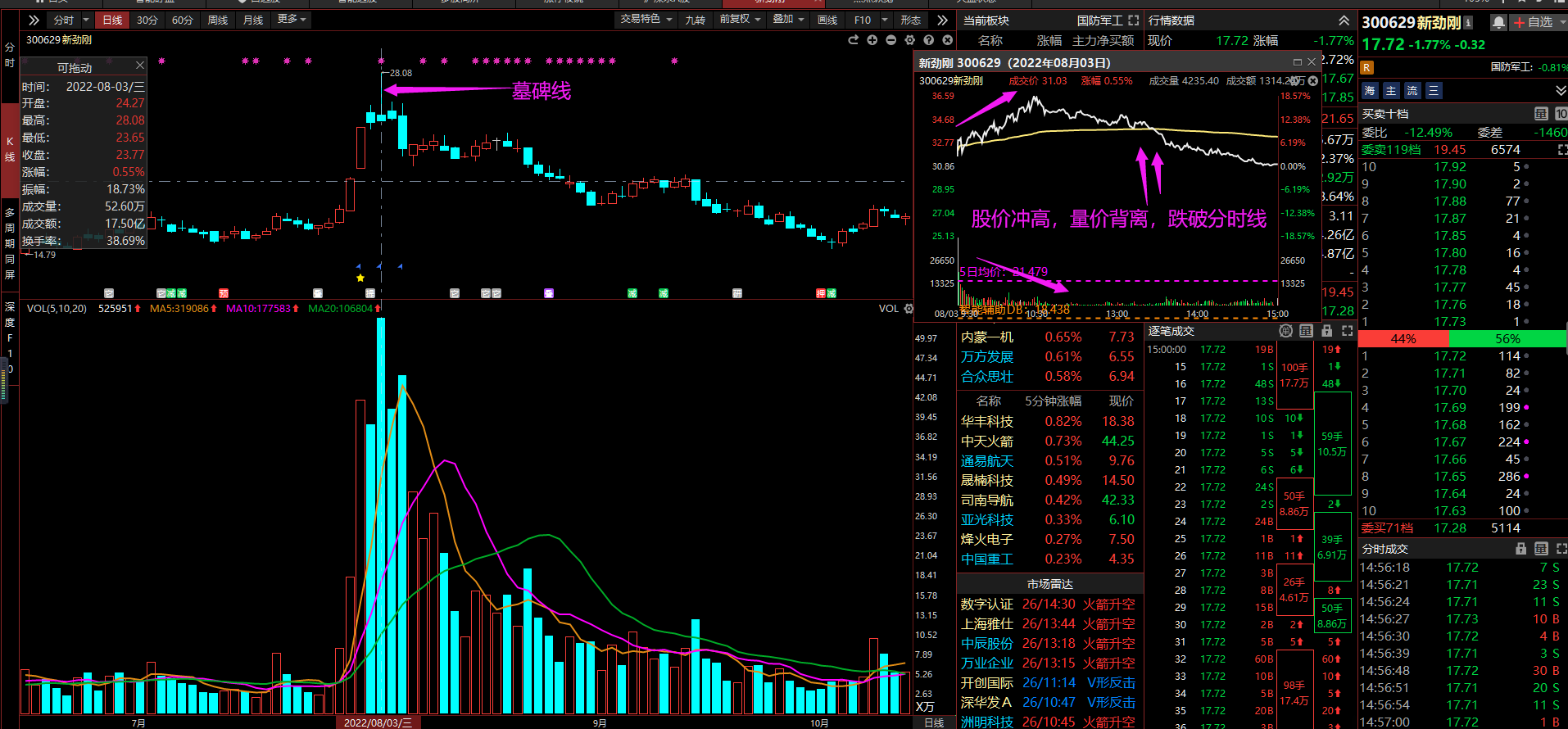Click the 10 levels toggle in 买卖十档 header
1568x729 pixels.
pos(1561,114)
